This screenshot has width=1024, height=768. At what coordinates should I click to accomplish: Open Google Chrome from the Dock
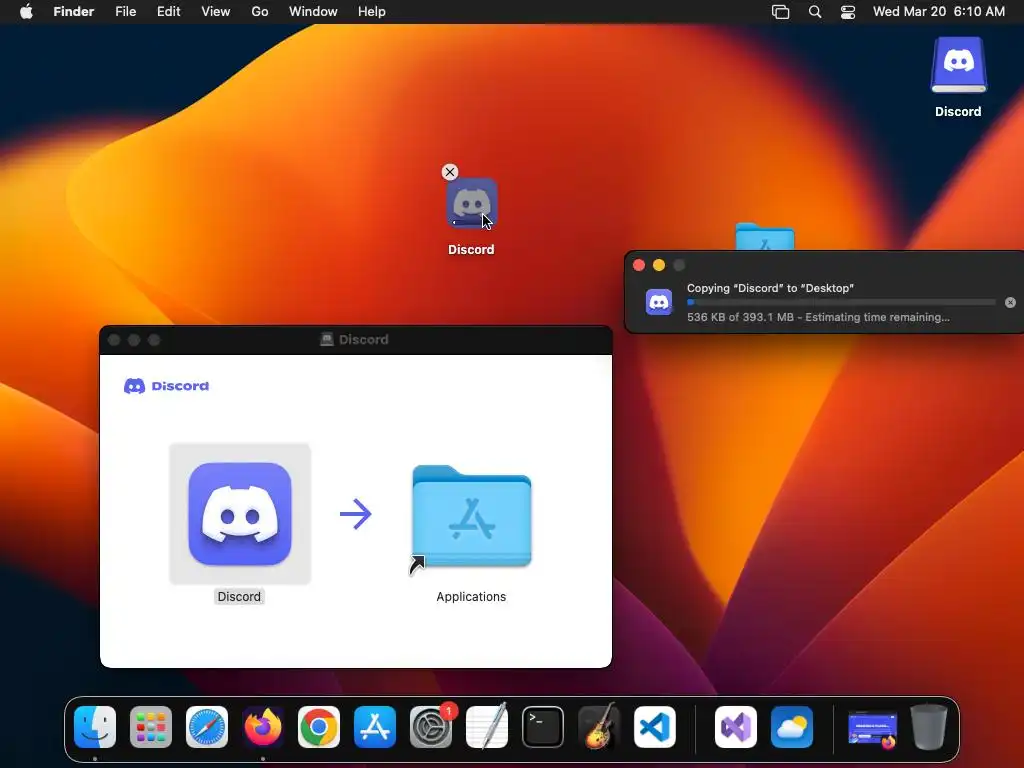coord(319,727)
